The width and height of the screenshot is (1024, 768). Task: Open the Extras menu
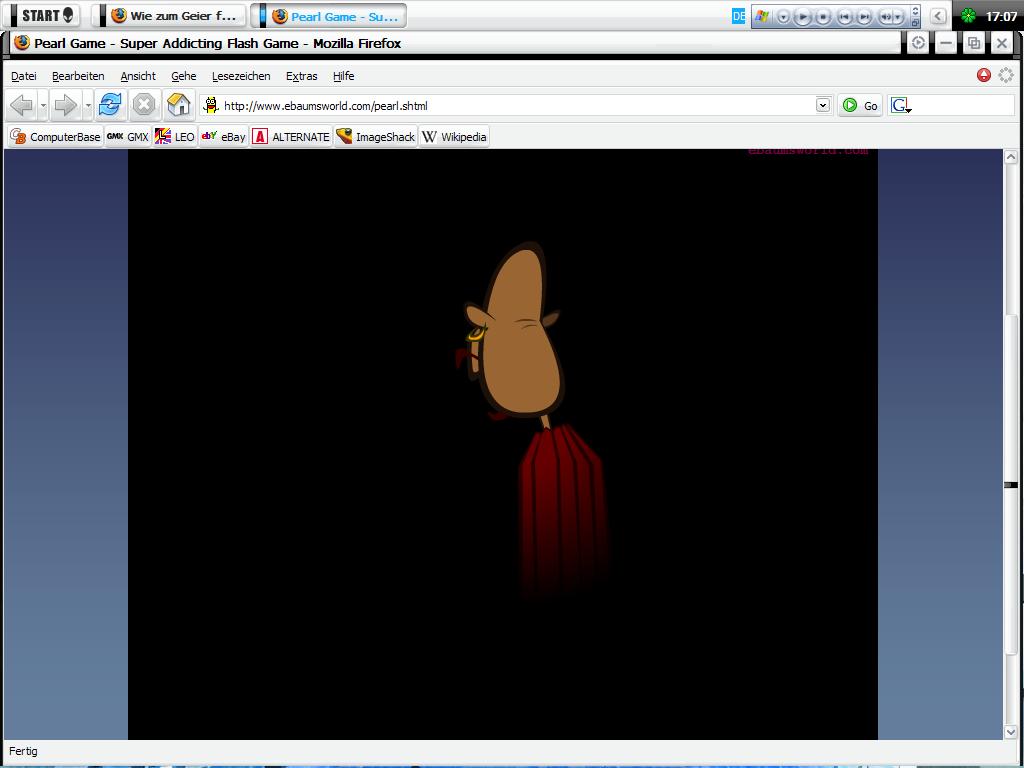(x=302, y=76)
